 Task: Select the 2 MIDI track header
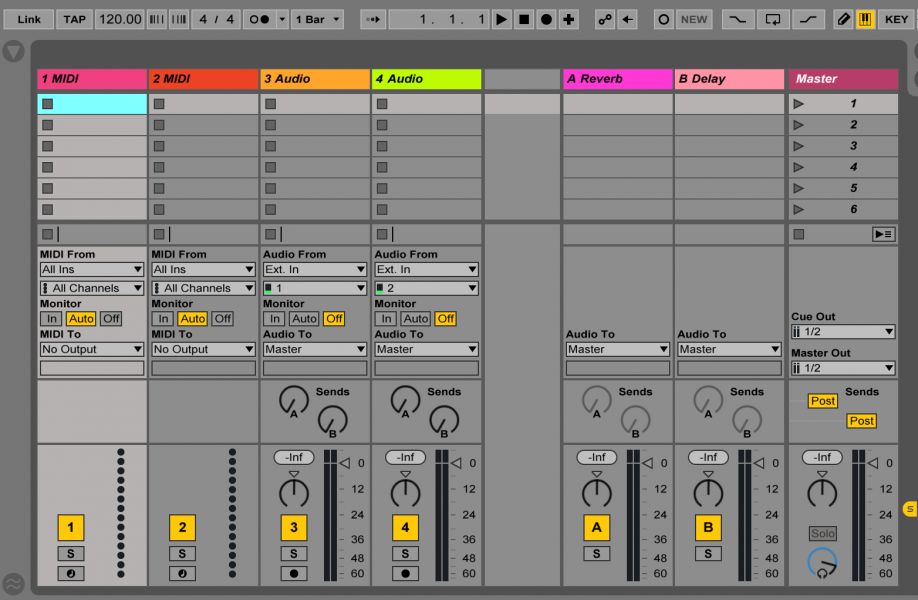pyautogui.click(x=203, y=79)
